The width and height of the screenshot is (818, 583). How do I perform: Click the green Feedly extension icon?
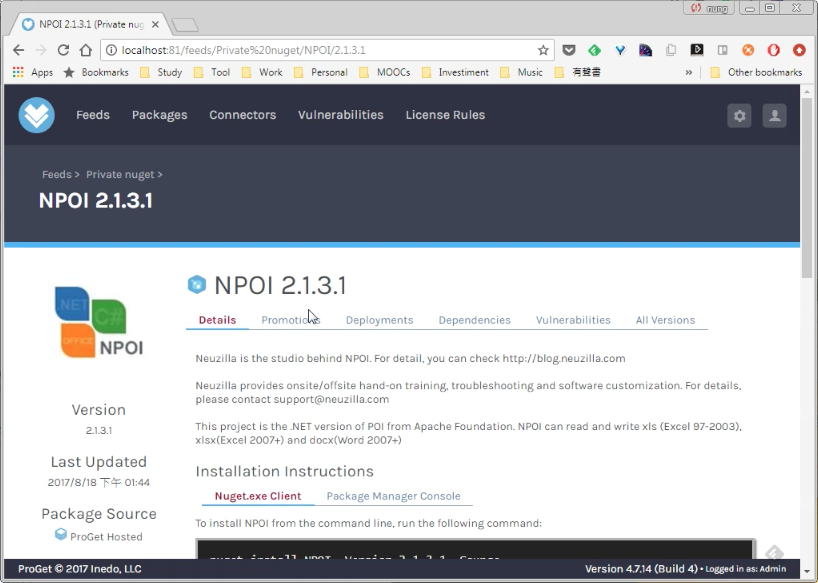point(594,50)
